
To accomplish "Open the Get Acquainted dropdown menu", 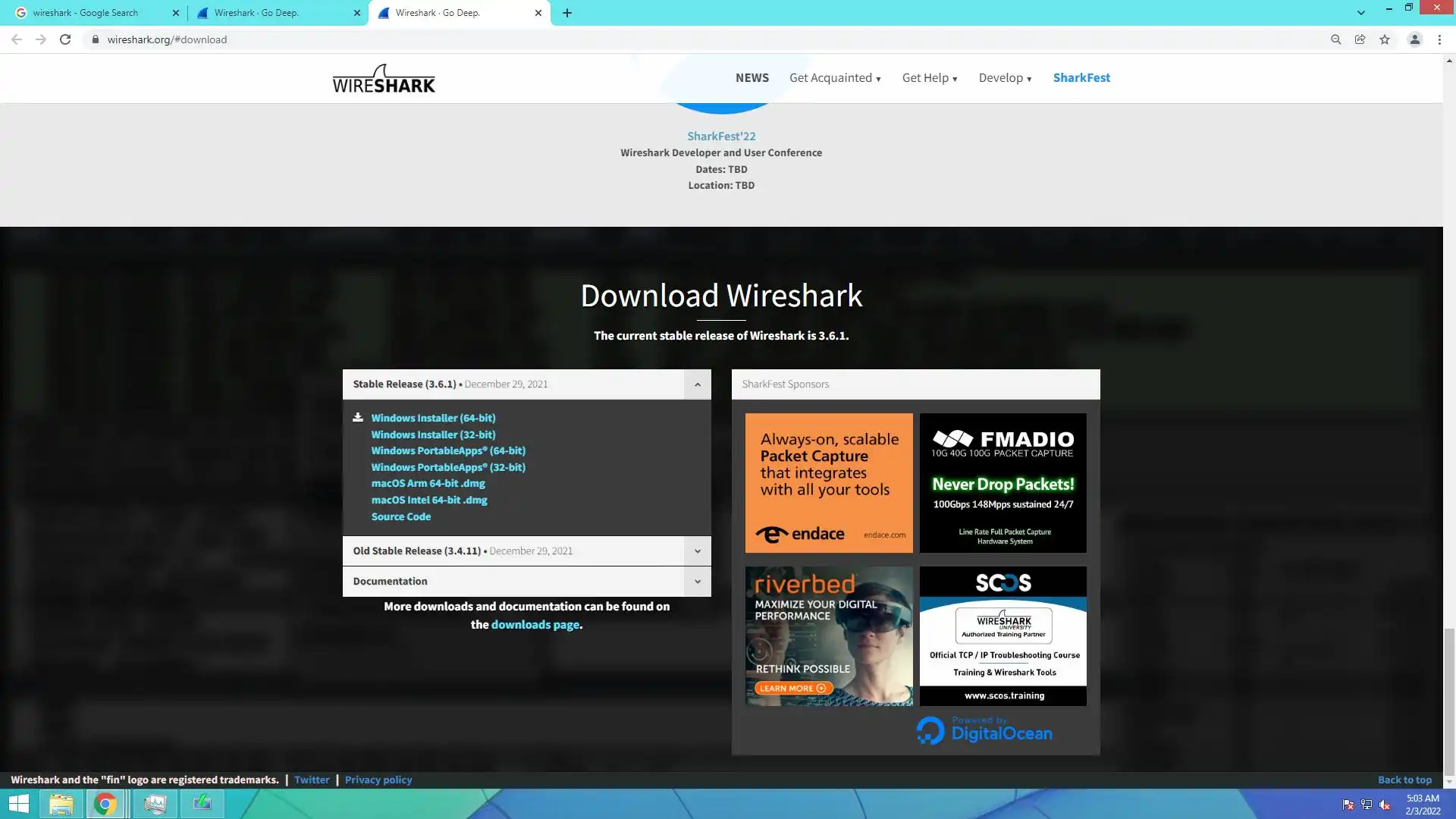I will pyautogui.click(x=834, y=78).
